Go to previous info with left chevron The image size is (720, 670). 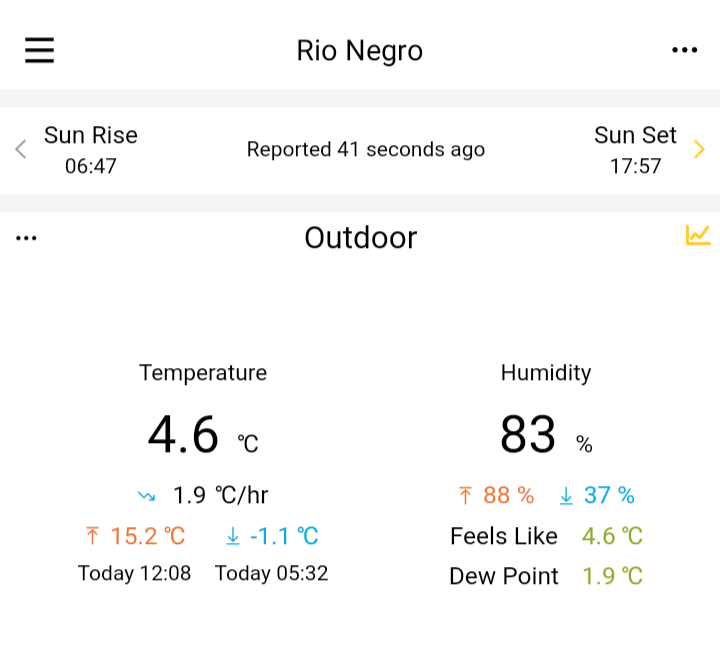(21, 149)
